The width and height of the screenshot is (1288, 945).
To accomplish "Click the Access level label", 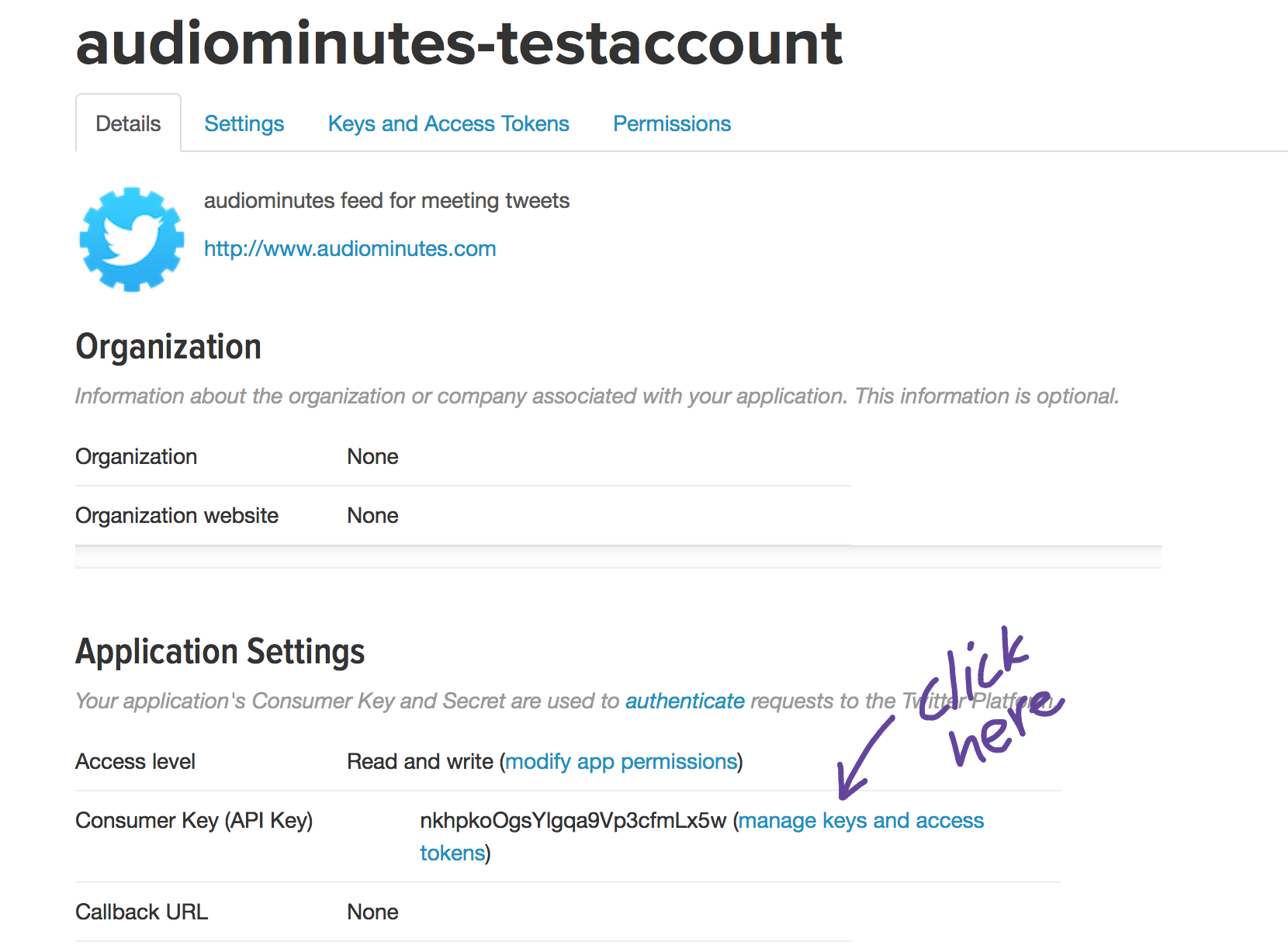I will [135, 761].
